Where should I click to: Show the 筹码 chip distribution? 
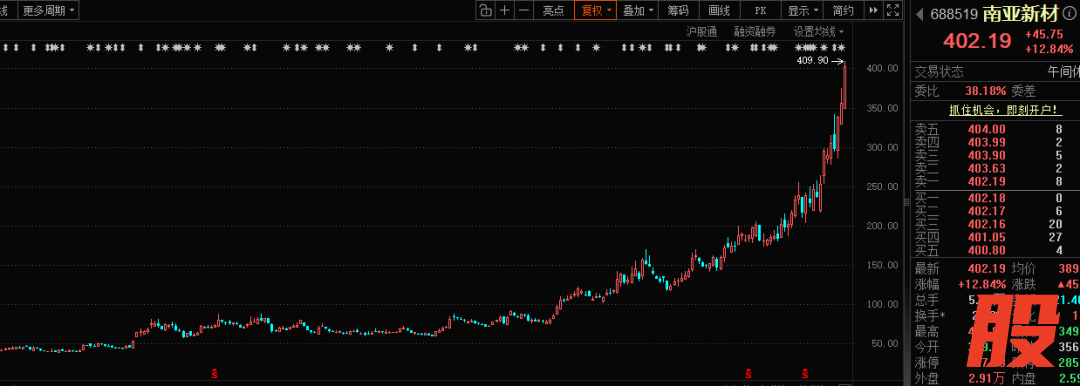[x=678, y=10]
